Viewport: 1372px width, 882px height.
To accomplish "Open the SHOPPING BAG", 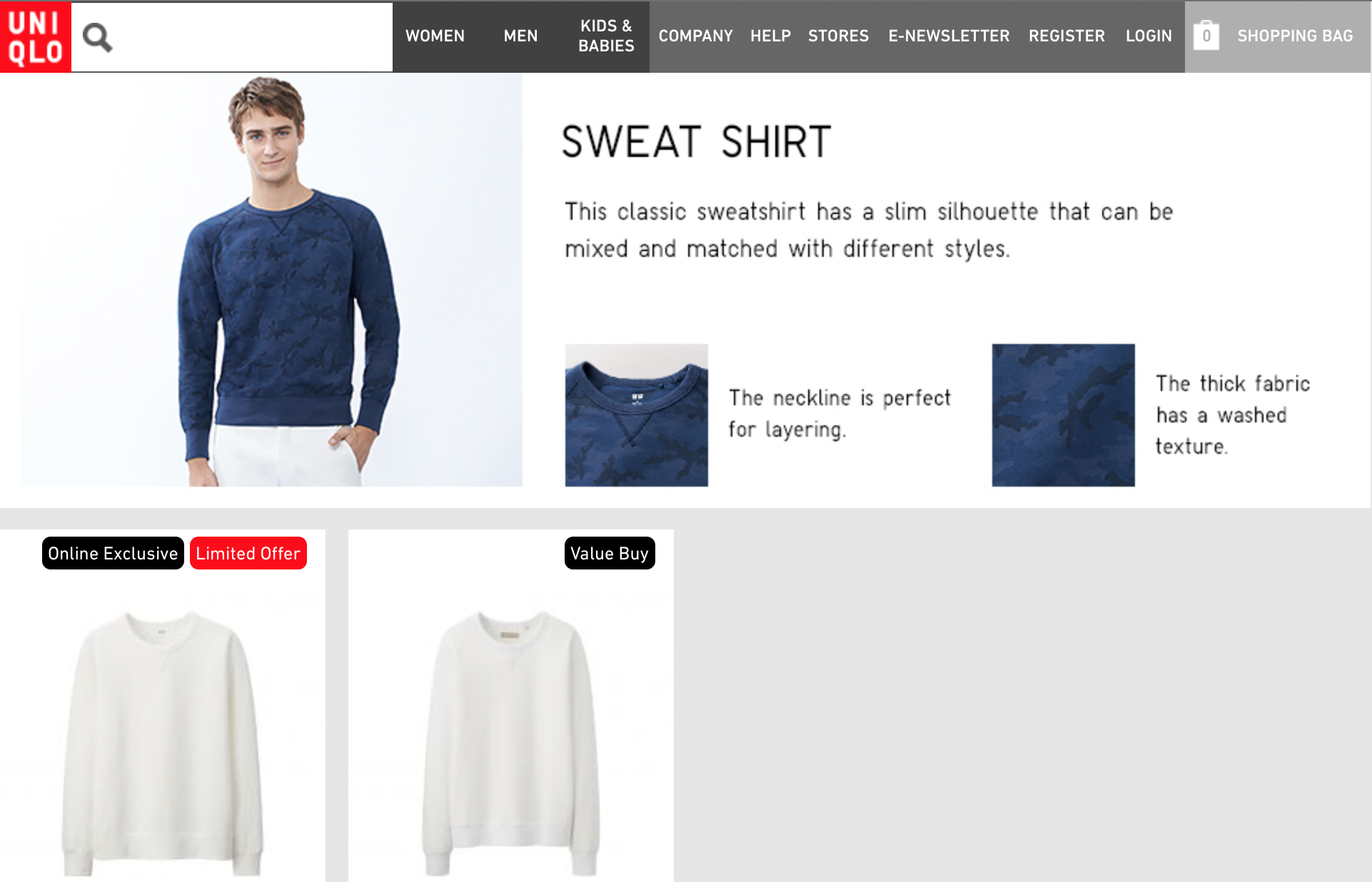I will [1295, 36].
